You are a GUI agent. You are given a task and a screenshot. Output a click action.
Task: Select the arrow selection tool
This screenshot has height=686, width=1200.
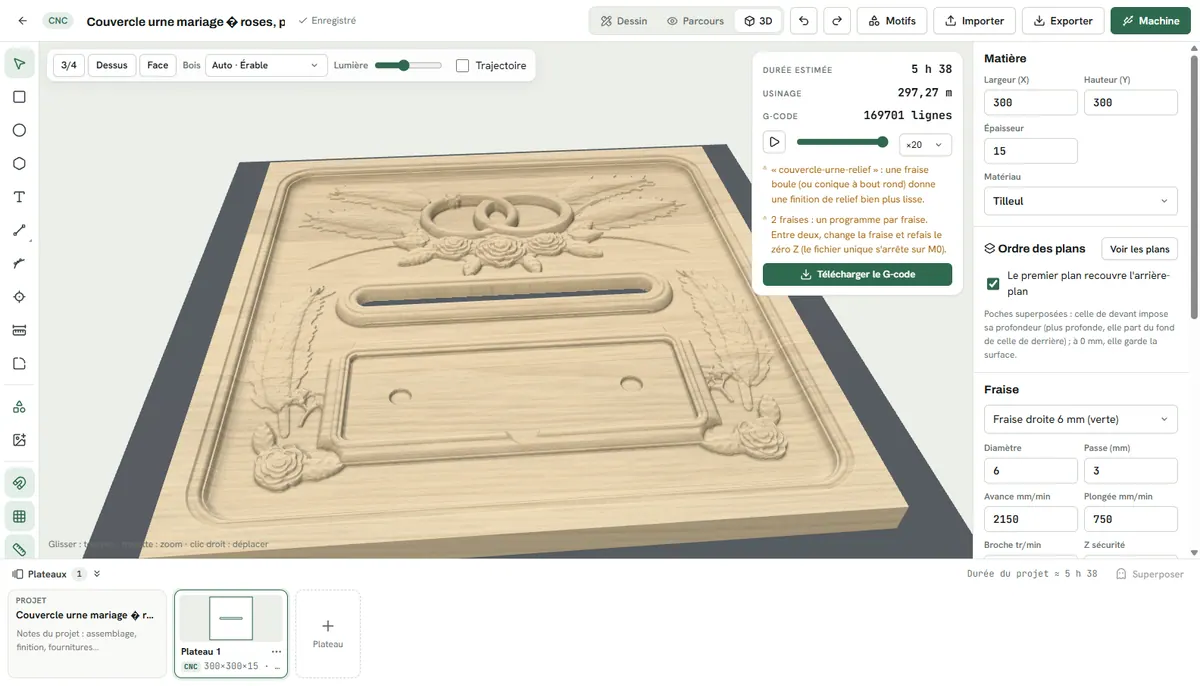coord(19,64)
